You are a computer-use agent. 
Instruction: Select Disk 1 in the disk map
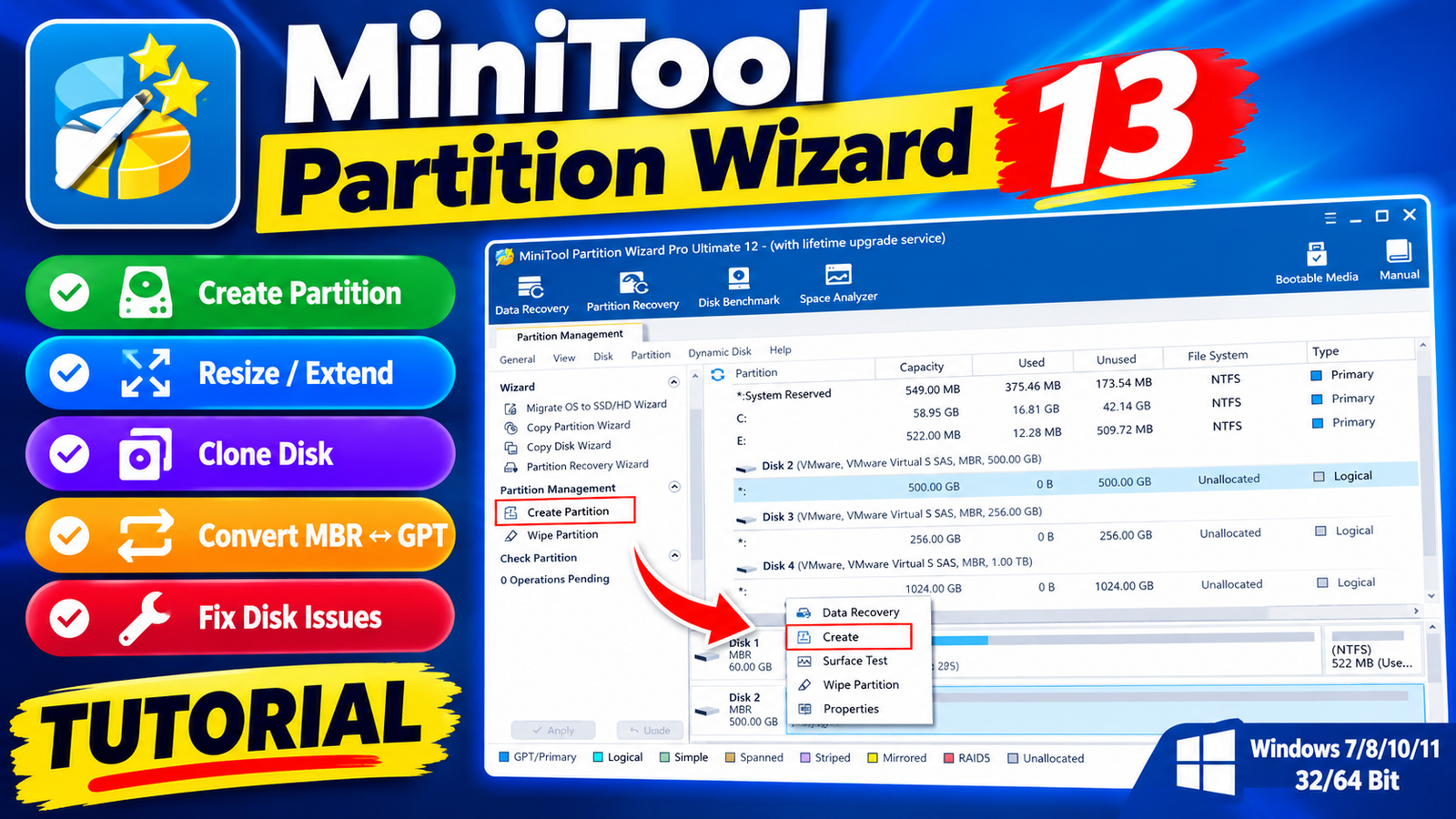(735, 653)
